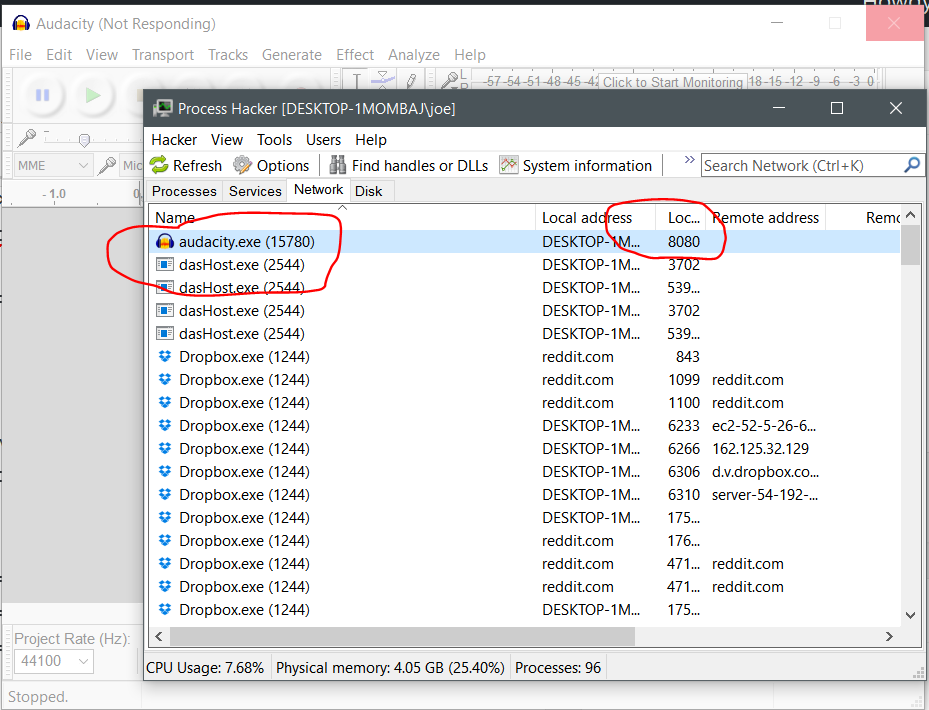Open Find handles or DLLs (binoculars)
The width and height of the screenshot is (929, 710).
(409, 165)
